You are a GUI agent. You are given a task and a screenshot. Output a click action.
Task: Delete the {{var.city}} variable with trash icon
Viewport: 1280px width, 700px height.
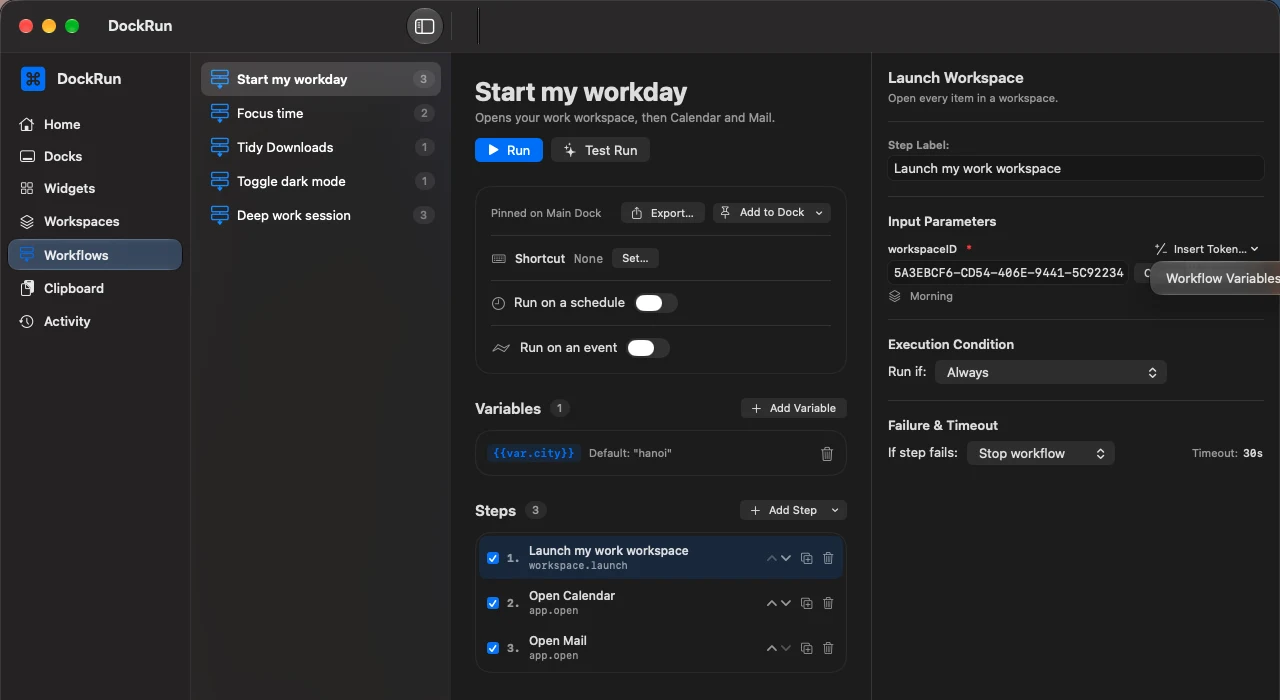tap(827, 454)
